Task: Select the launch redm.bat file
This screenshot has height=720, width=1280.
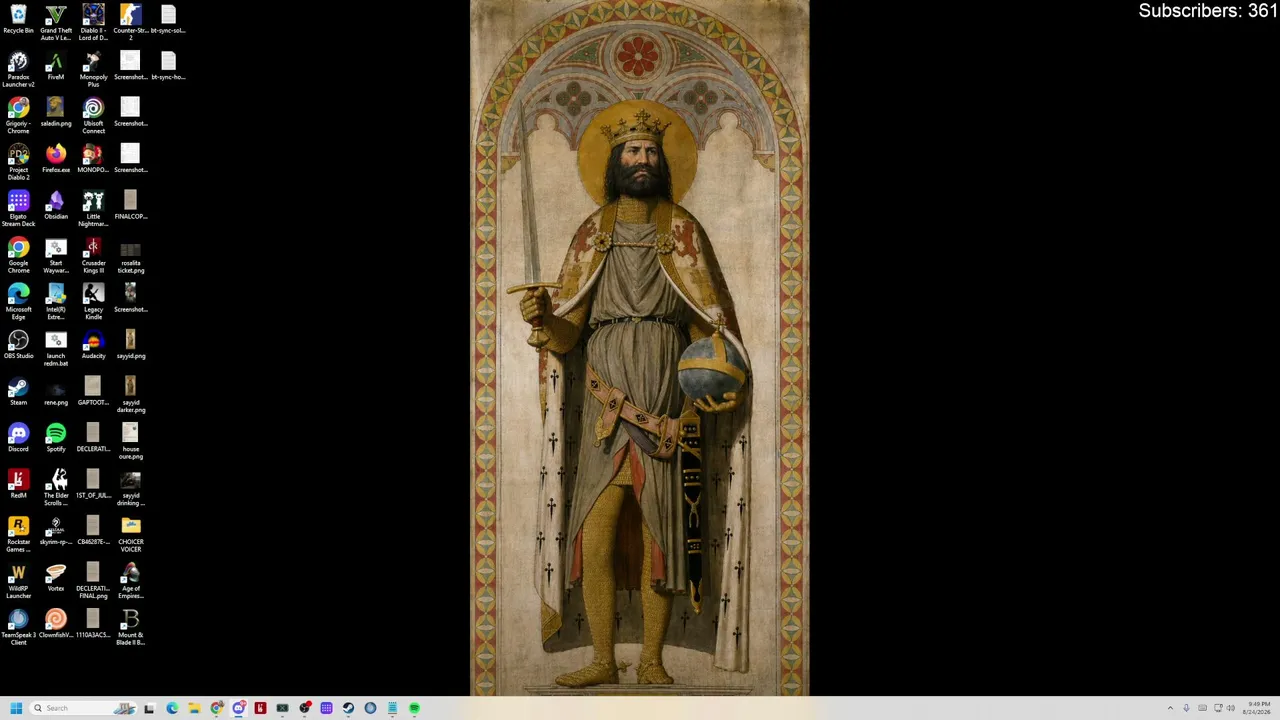Action: point(56,348)
